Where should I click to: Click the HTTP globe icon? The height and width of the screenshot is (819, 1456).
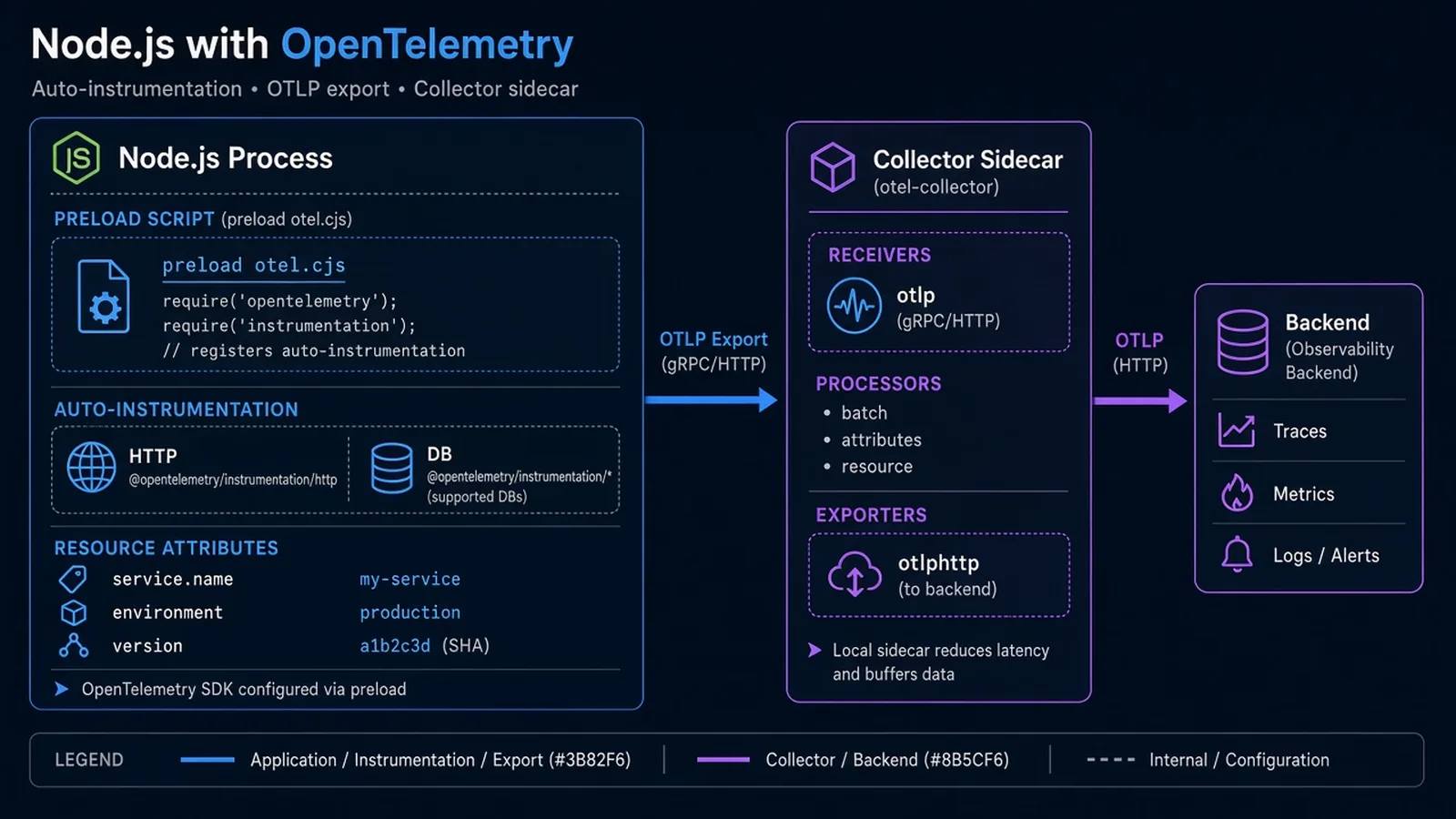point(92,467)
